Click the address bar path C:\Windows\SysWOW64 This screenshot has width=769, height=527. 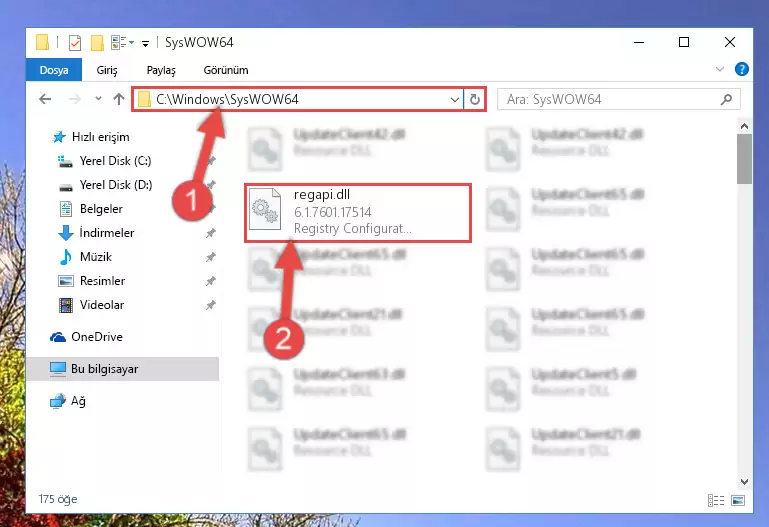(x=227, y=100)
